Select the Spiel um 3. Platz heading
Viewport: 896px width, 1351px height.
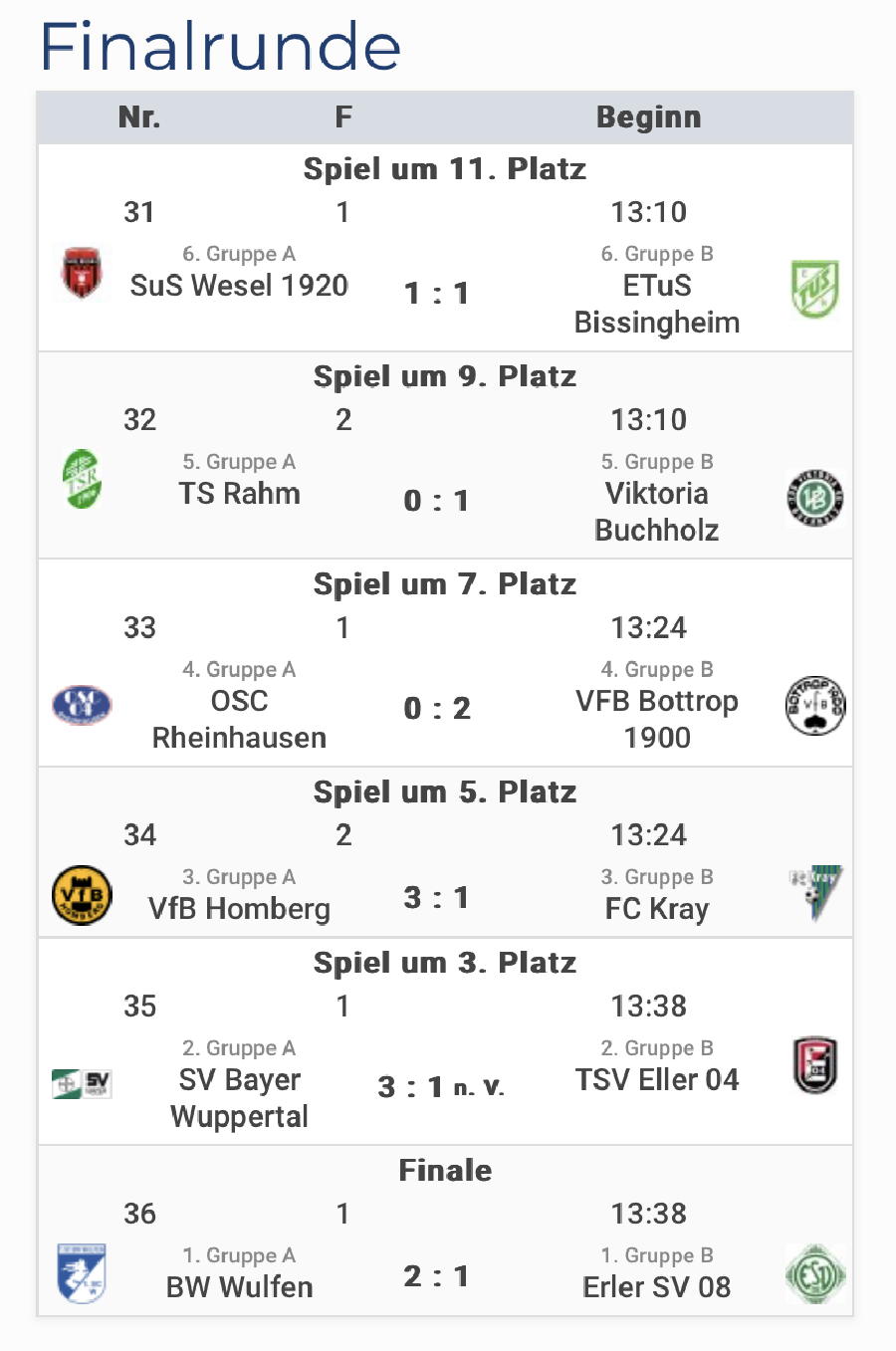click(445, 963)
